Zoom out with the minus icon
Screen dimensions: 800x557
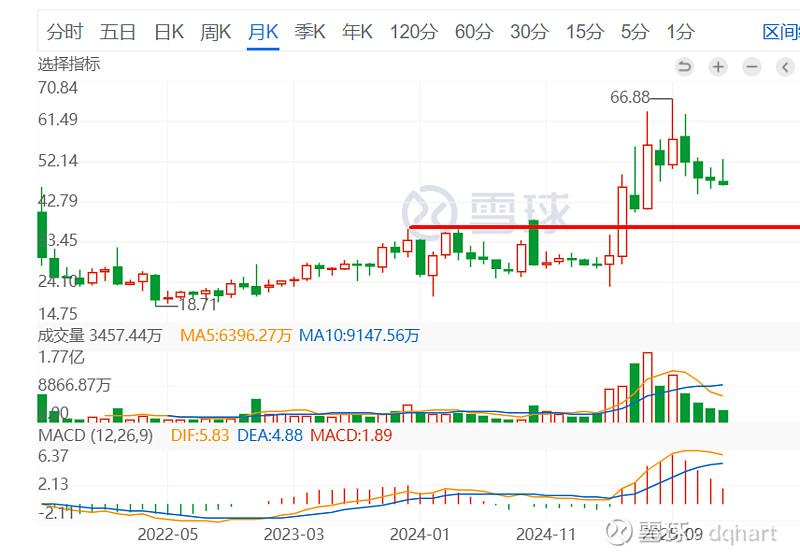point(752,67)
